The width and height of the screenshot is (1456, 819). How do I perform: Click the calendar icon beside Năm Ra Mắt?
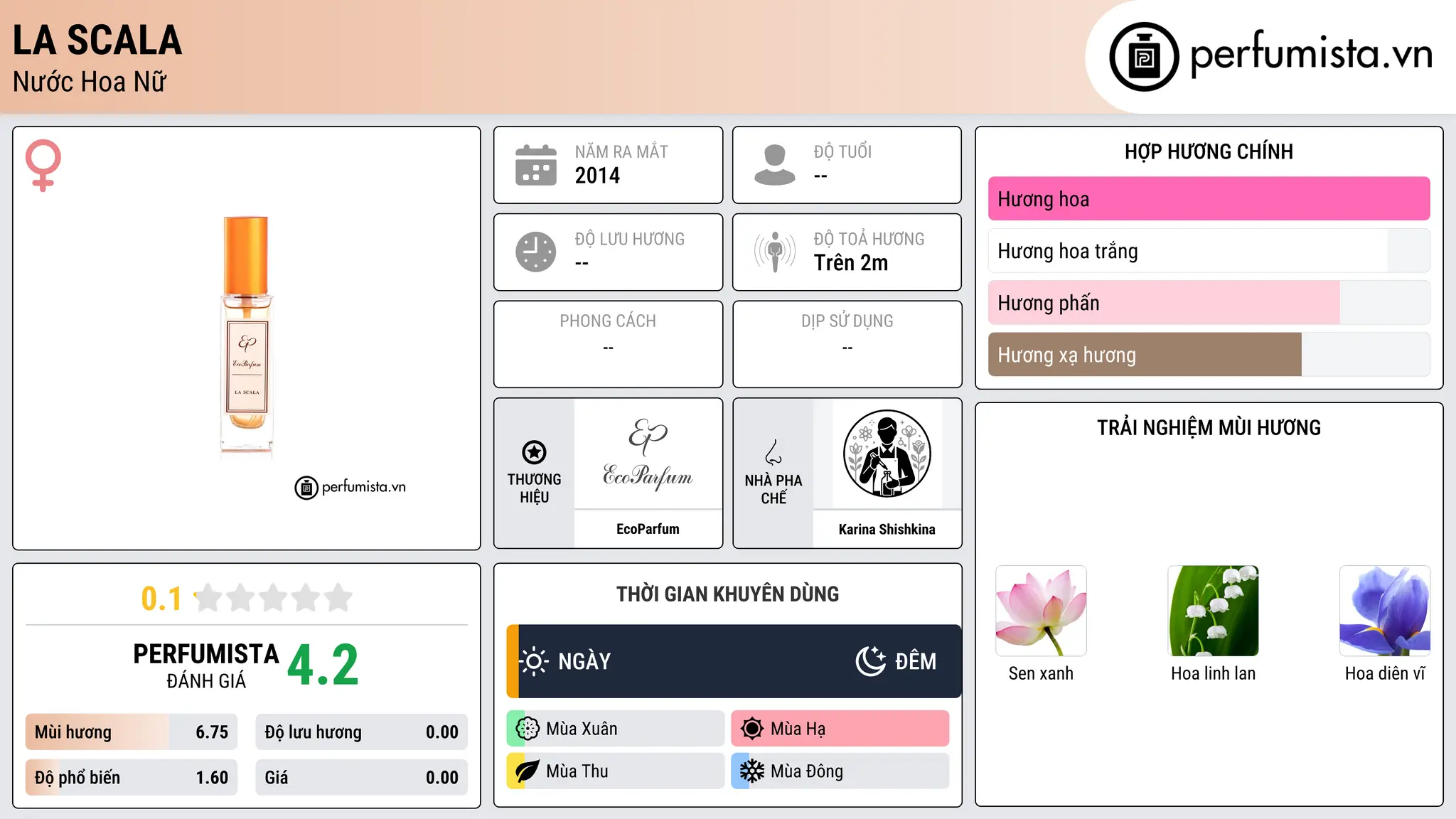[x=536, y=165]
